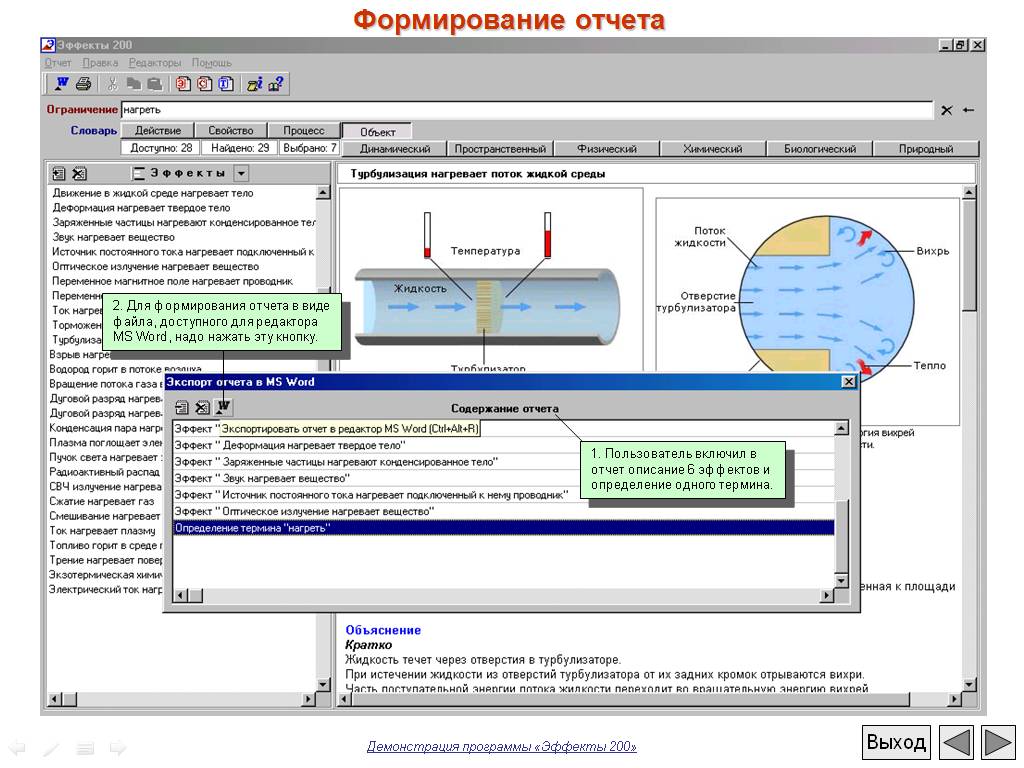Screen dimensions: 1024x768
Task: Open the red Э document icon in toolbar
Action: pyautogui.click(x=184, y=84)
